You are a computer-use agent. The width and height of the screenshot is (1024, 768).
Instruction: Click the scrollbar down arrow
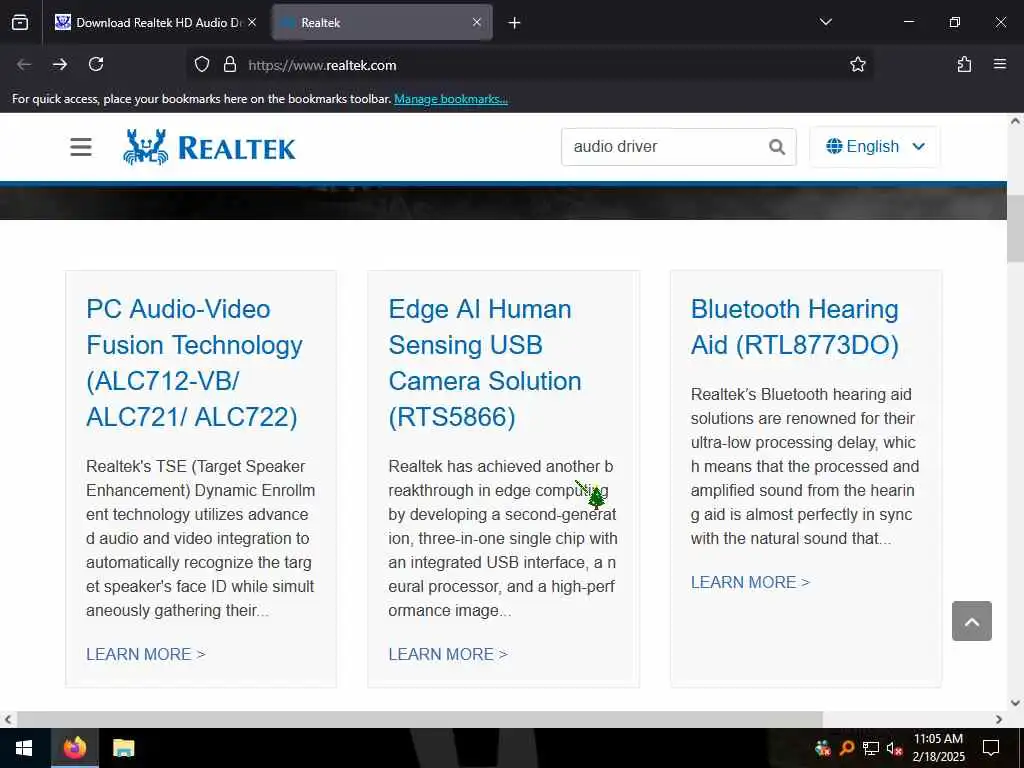coord(1015,703)
